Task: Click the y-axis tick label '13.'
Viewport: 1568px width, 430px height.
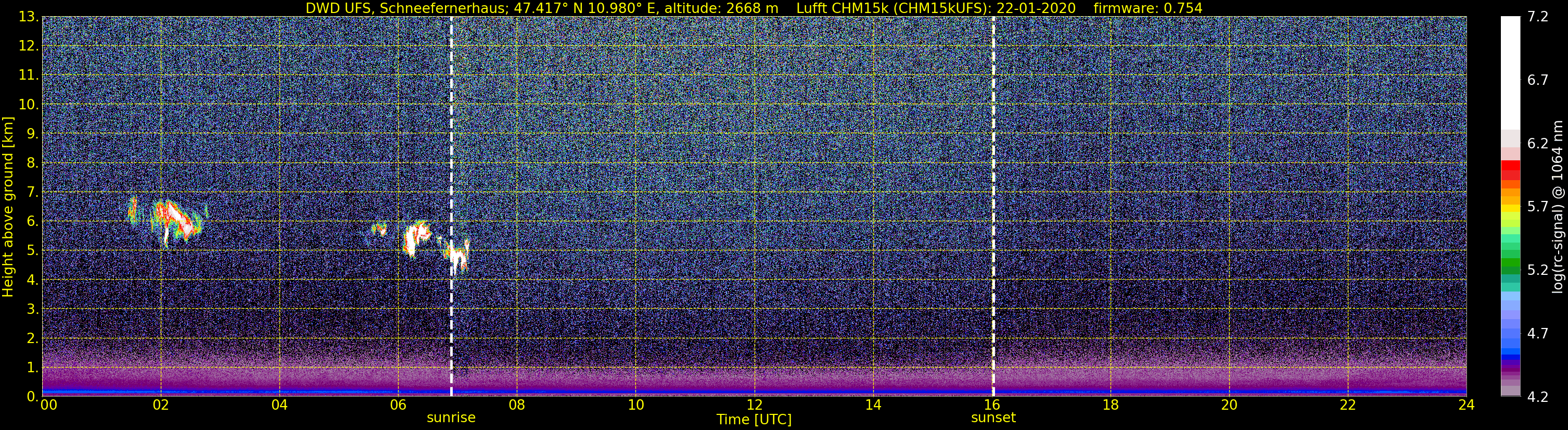Action: [29, 17]
